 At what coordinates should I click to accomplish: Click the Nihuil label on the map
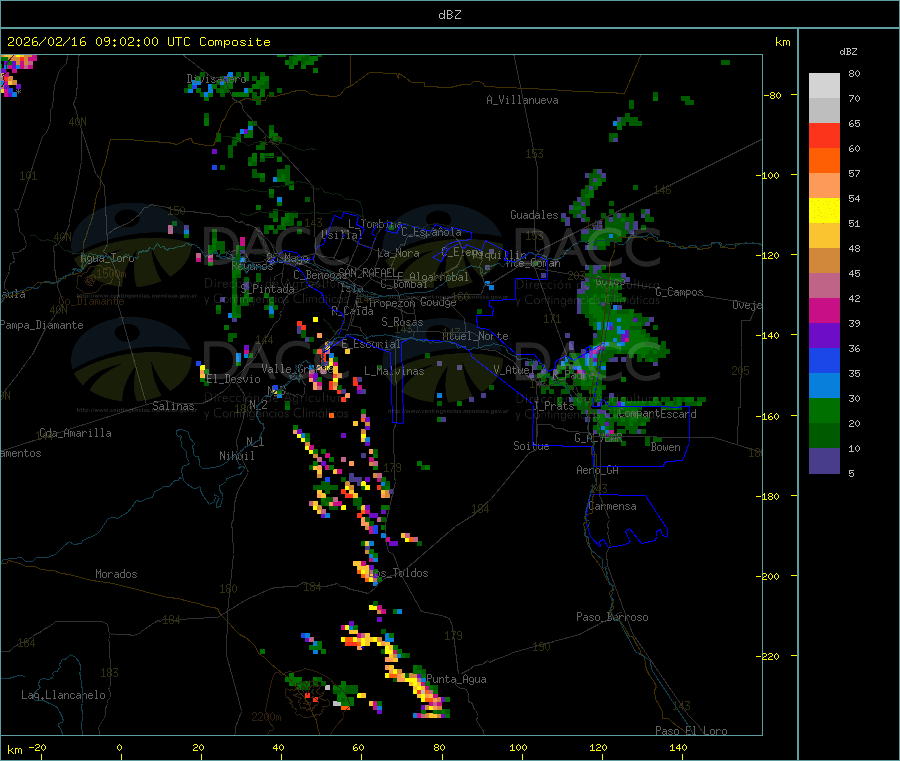click(237, 456)
